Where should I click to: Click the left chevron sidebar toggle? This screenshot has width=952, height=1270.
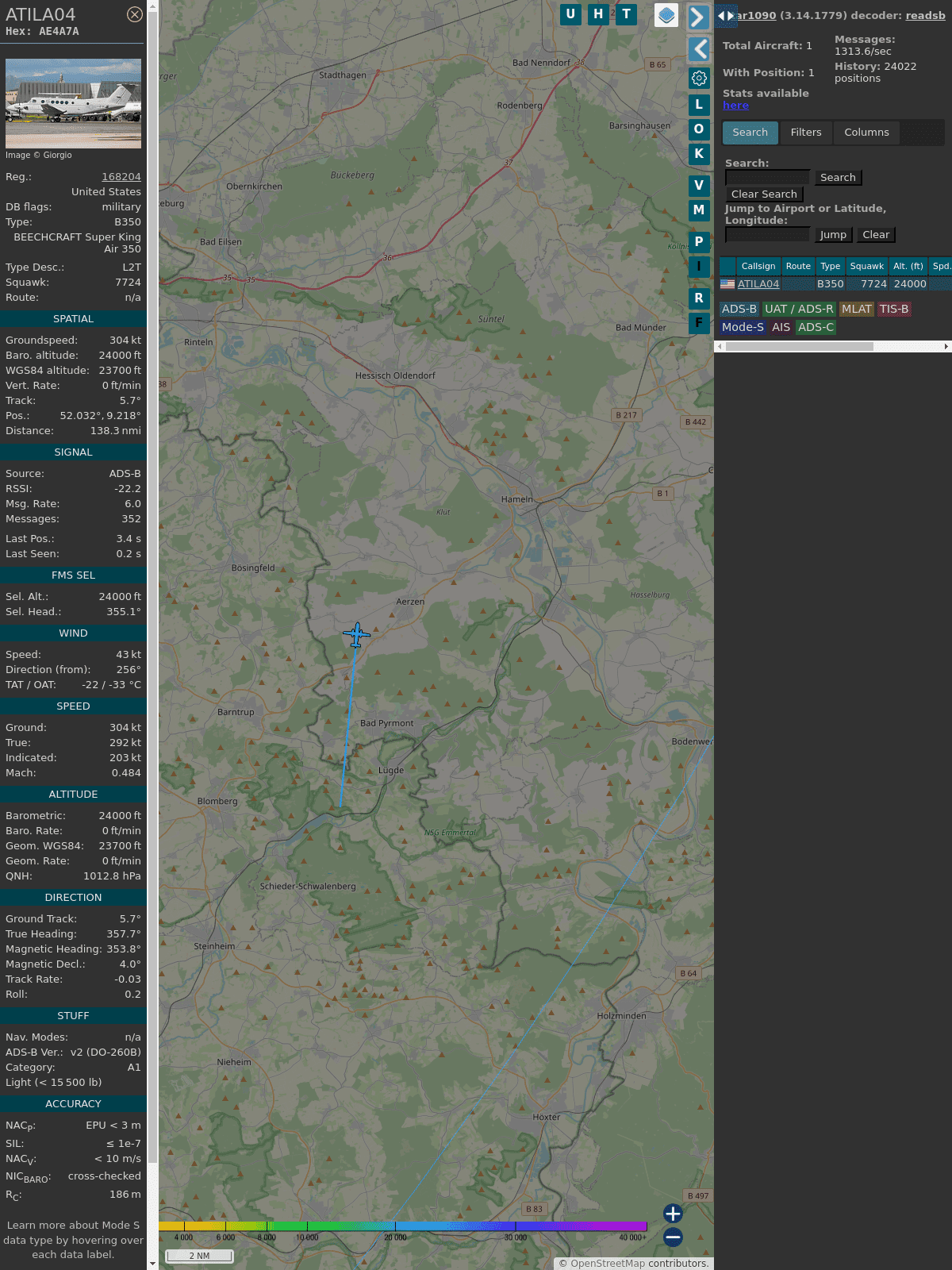pyautogui.click(x=698, y=49)
